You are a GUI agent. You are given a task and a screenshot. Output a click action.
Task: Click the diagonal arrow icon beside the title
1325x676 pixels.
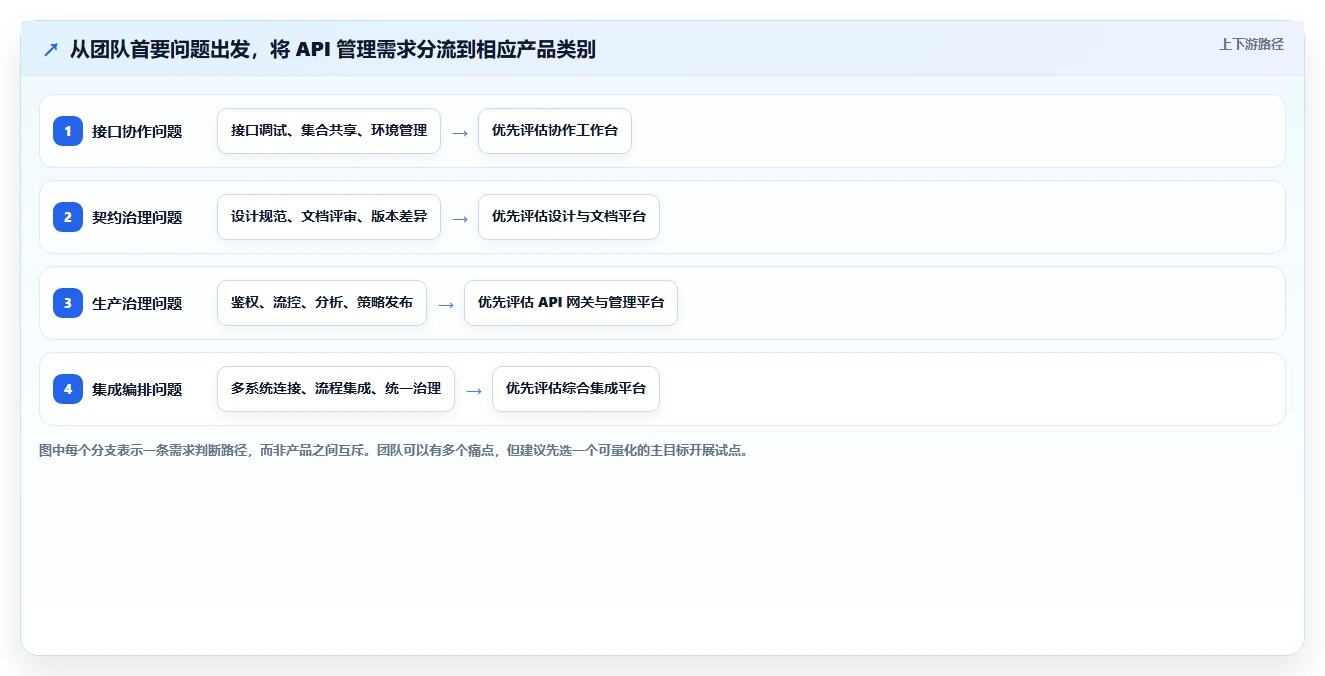click(x=51, y=50)
